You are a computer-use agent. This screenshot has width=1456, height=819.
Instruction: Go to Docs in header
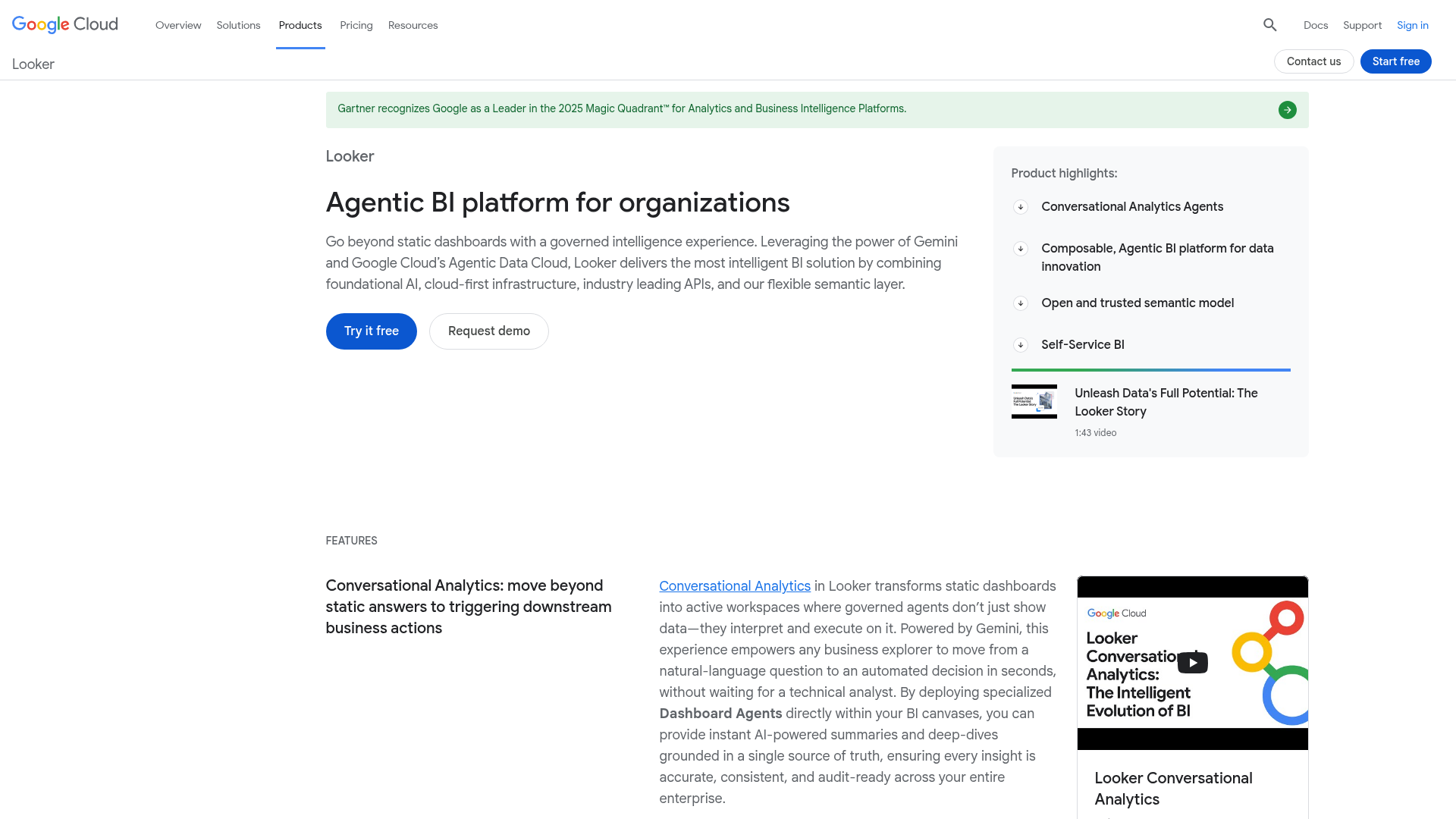[1316, 25]
